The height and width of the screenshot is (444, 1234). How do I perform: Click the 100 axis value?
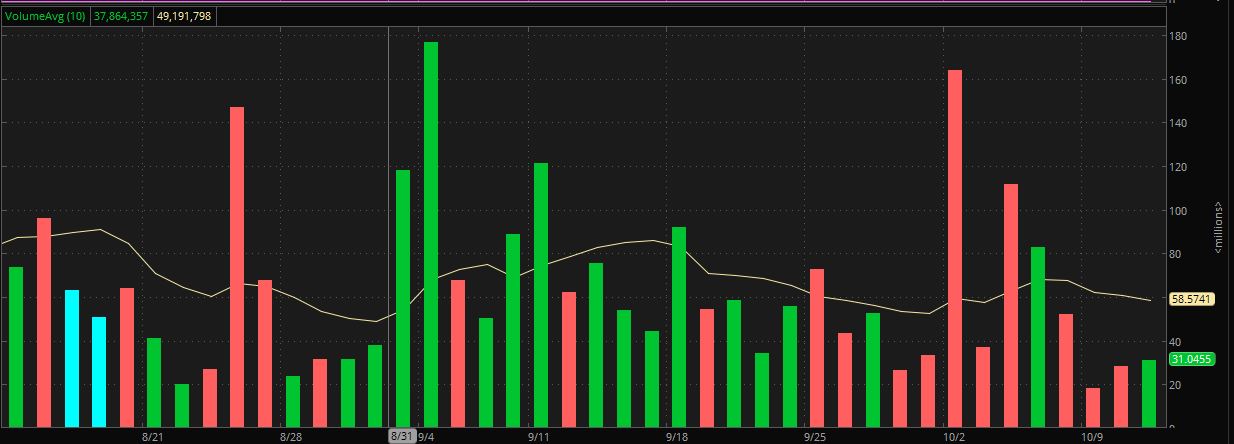1178,211
